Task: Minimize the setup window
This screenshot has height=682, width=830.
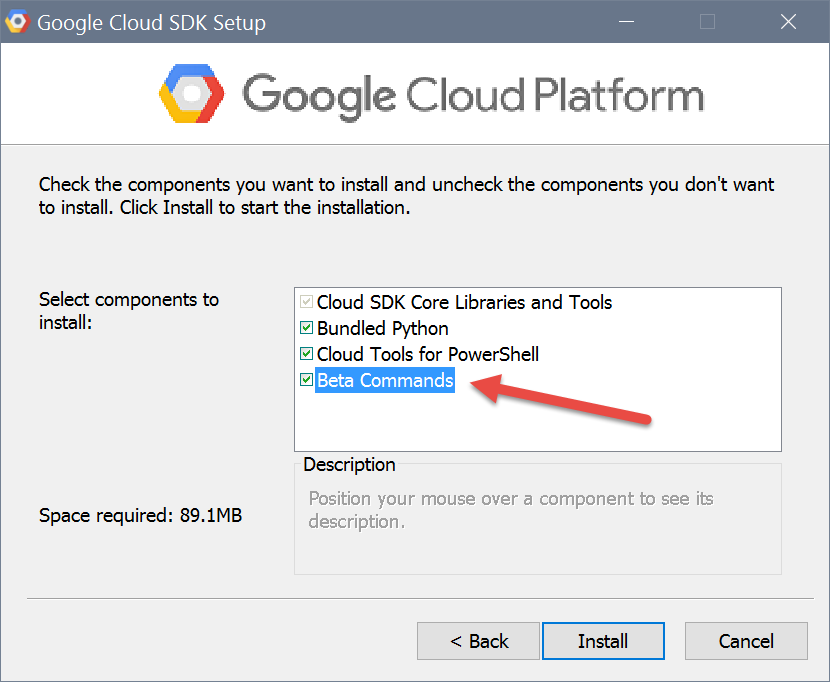Action: coord(627,21)
